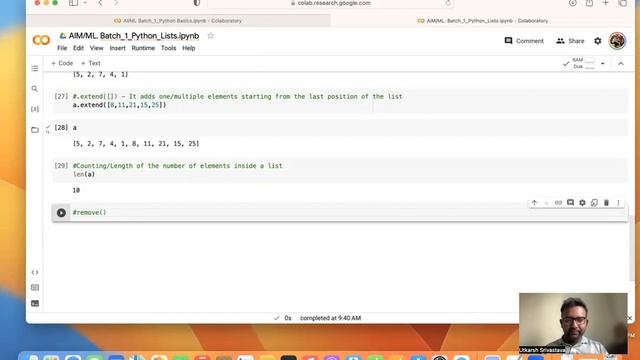Click into the #remove() code cell
Image resolution: width=640 pixels, height=360 pixels.
click(348, 213)
